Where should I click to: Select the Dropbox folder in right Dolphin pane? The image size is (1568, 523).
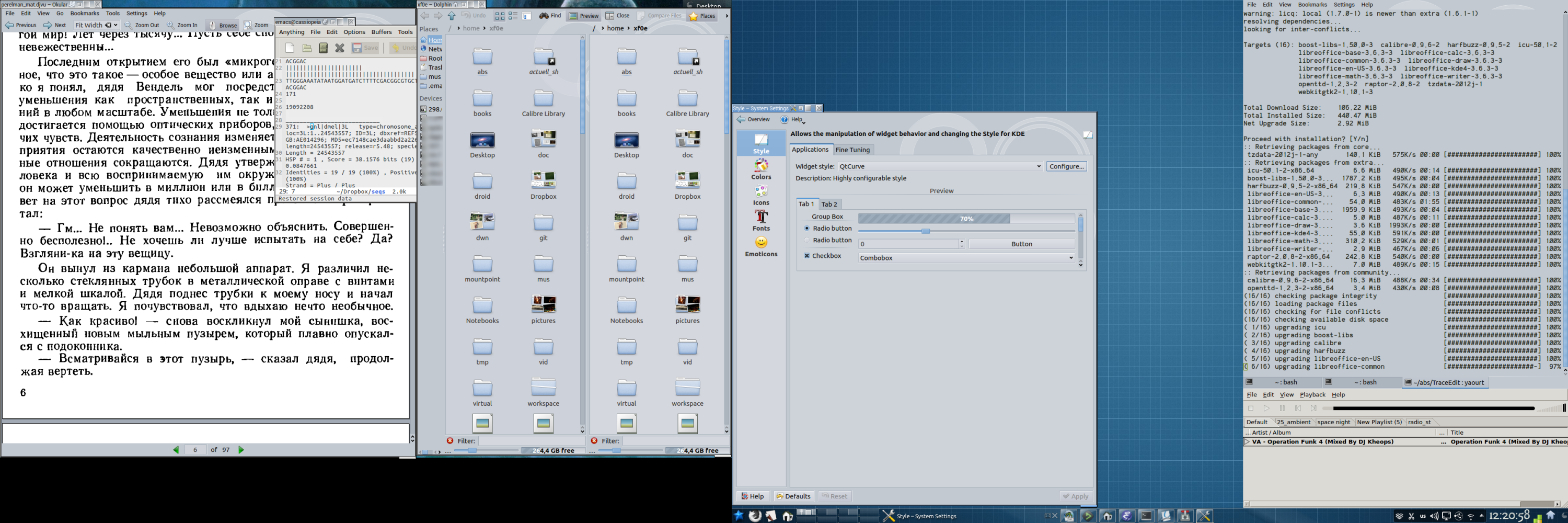[687, 186]
